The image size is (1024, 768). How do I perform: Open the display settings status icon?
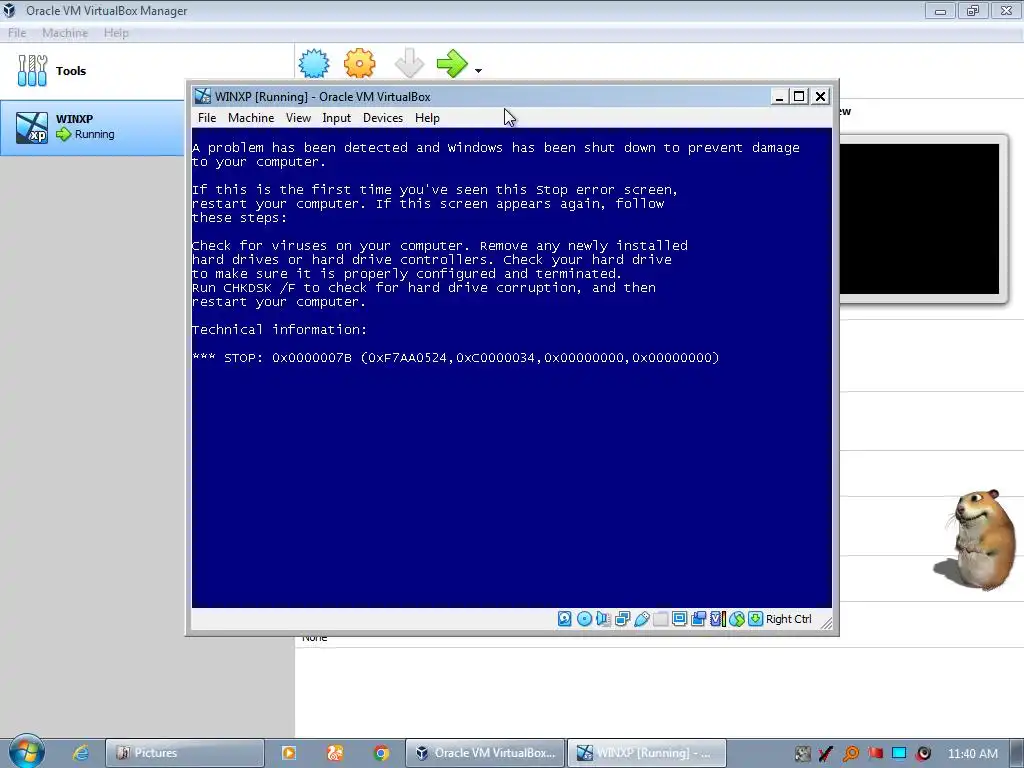679,618
